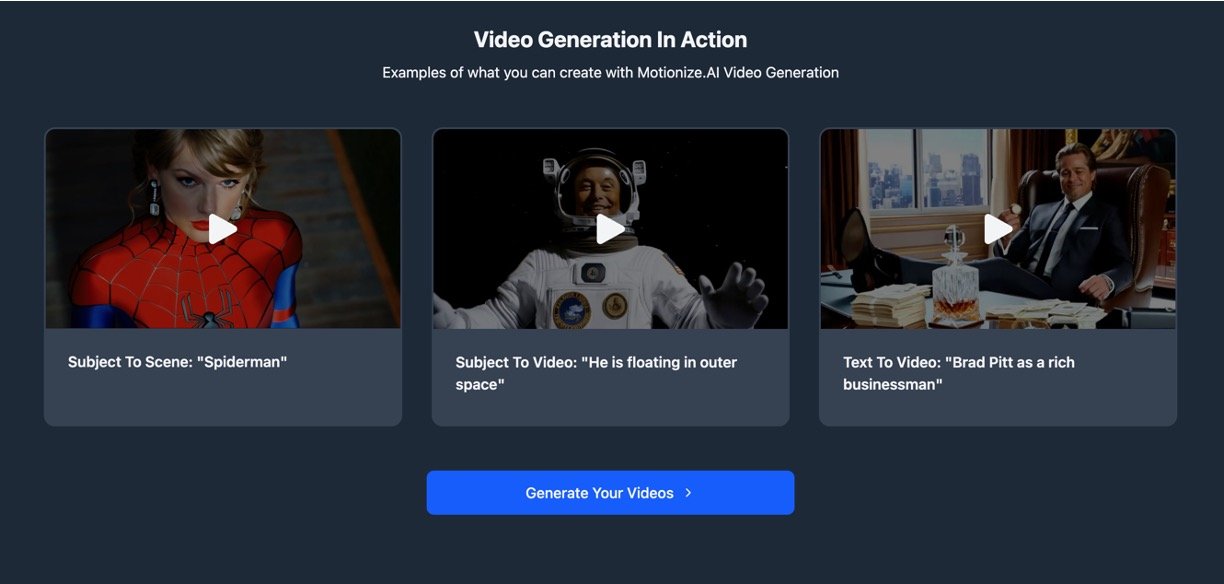Click the Motionize.AI examples subtitle text

click(610, 73)
